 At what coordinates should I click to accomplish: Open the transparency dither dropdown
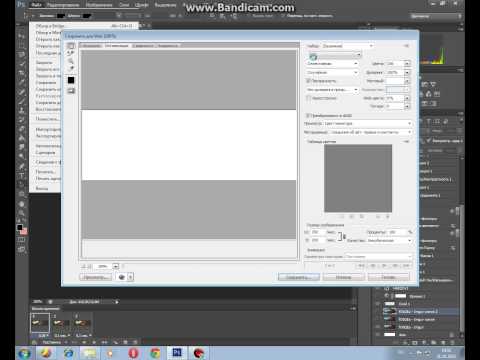[x=332, y=90]
